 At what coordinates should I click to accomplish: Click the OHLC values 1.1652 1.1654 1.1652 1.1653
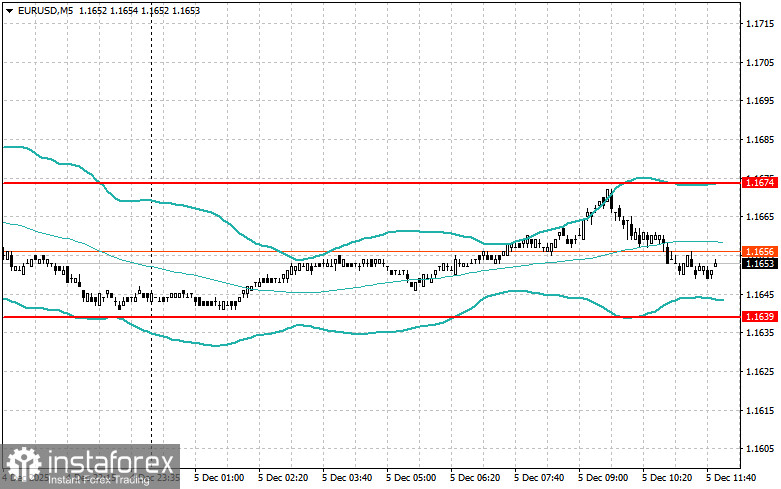(x=139, y=10)
